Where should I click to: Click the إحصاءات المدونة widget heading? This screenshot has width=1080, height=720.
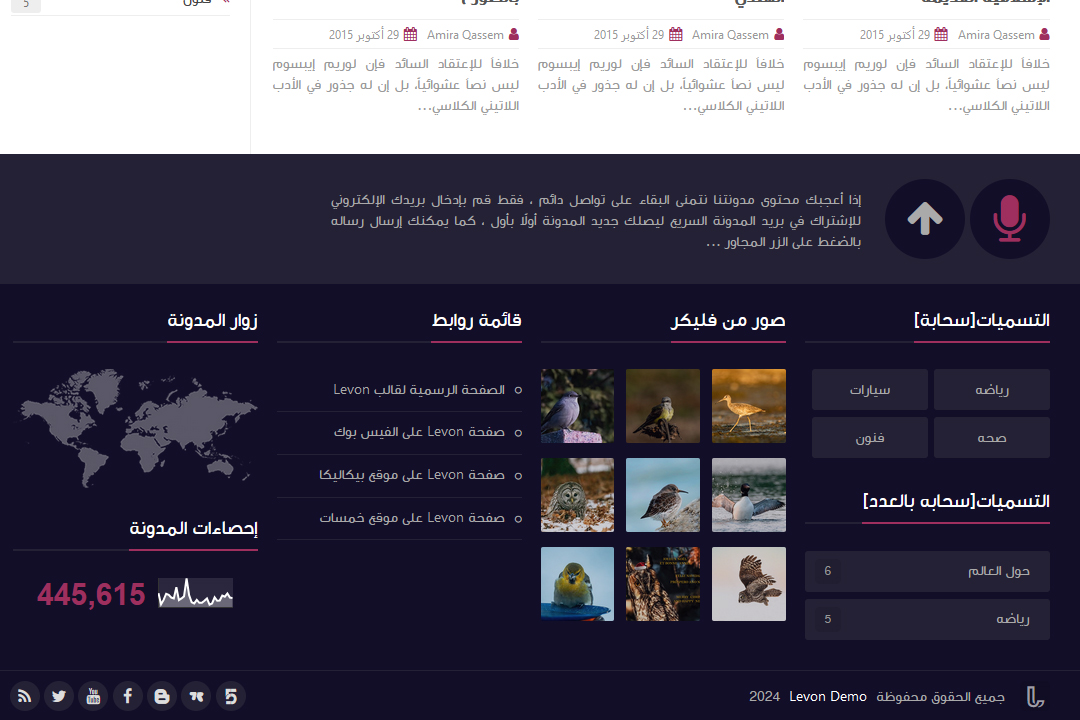194,528
